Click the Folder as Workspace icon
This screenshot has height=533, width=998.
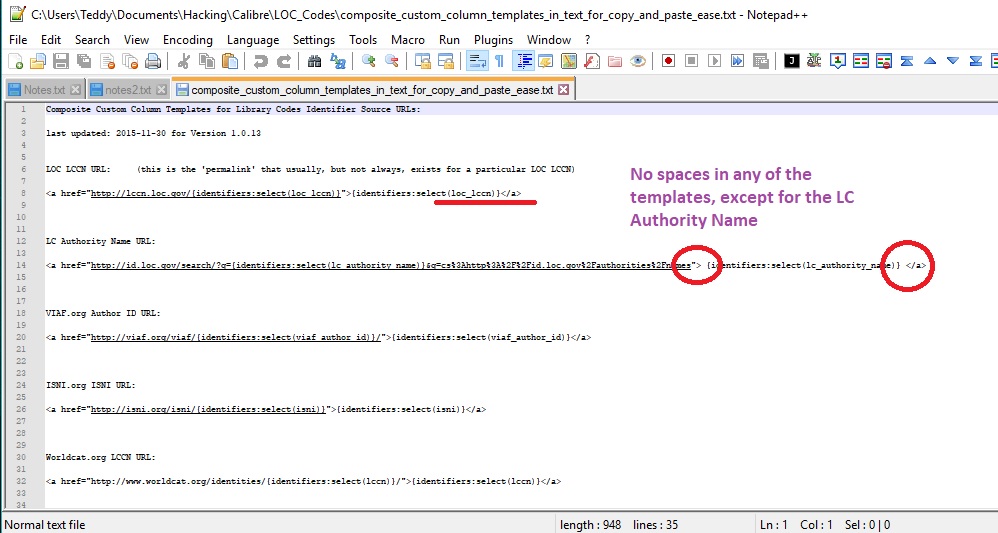tap(615, 61)
